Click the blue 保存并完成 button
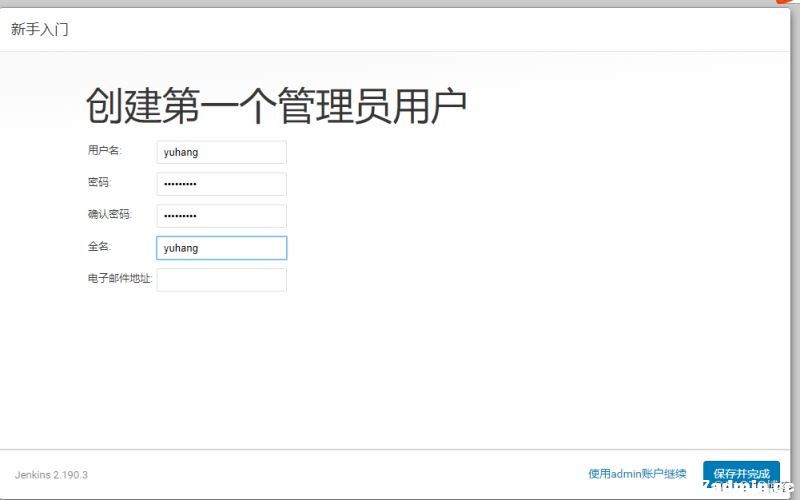The image size is (800, 500). coord(741,474)
